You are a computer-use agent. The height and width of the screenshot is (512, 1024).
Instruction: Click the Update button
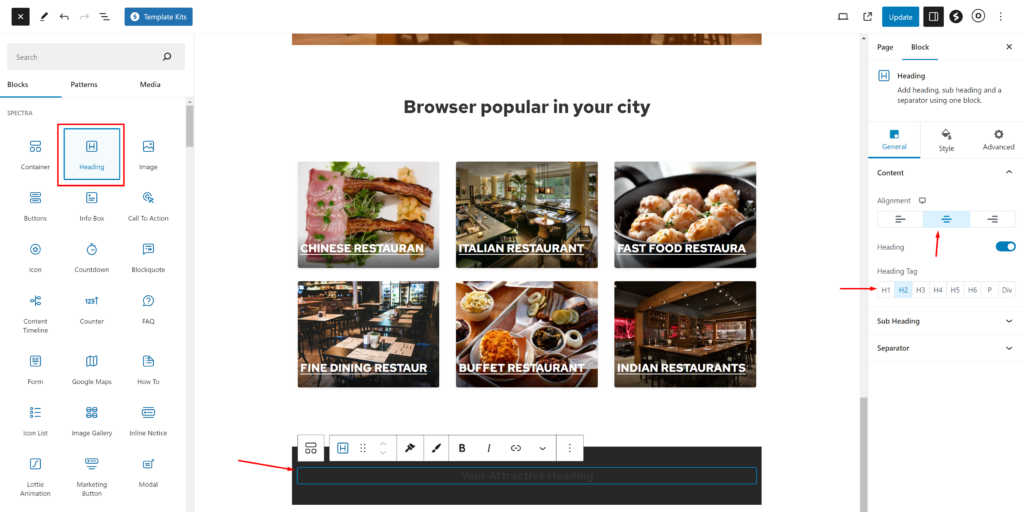point(900,17)
